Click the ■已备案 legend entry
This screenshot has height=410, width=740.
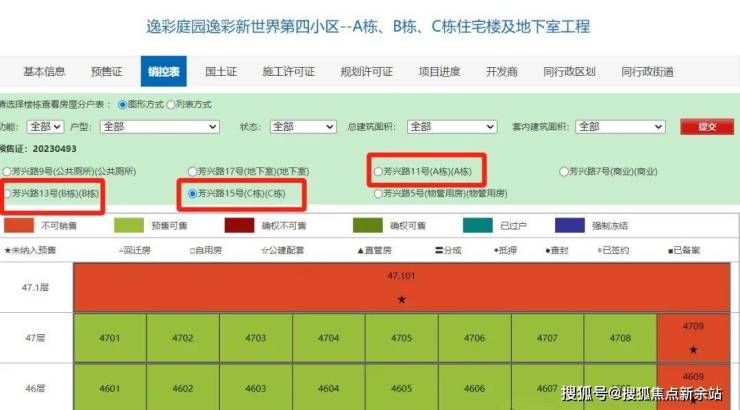point(684,250)
